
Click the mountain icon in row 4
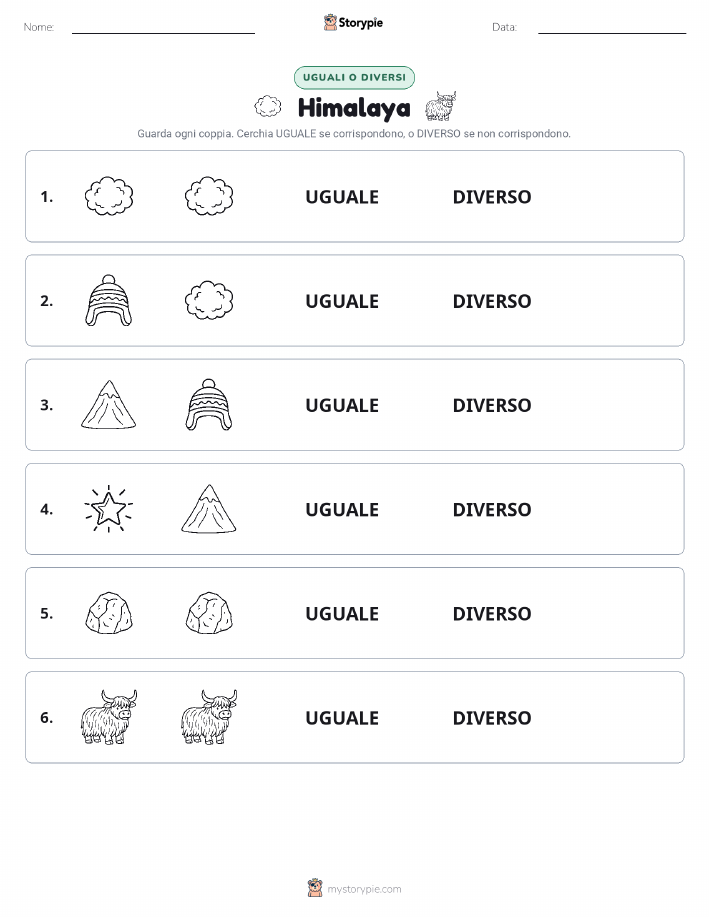coord(209,509)
